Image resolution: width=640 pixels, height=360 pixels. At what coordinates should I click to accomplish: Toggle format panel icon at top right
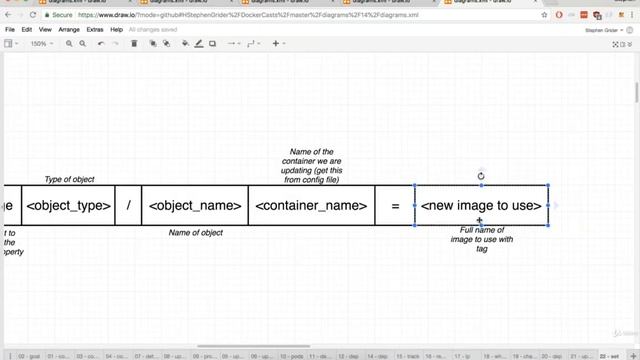(x=623, y=44)
